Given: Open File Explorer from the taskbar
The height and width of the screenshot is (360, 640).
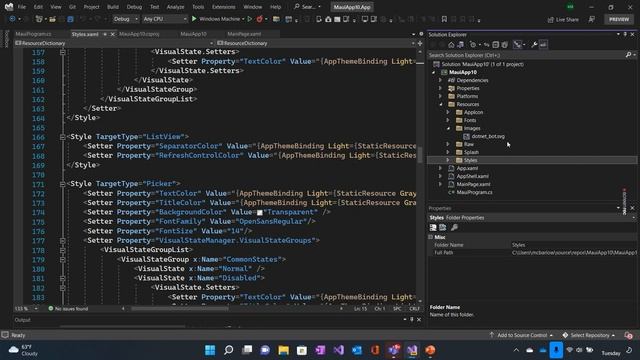Looking at the screenshot, I should (283, 350).
